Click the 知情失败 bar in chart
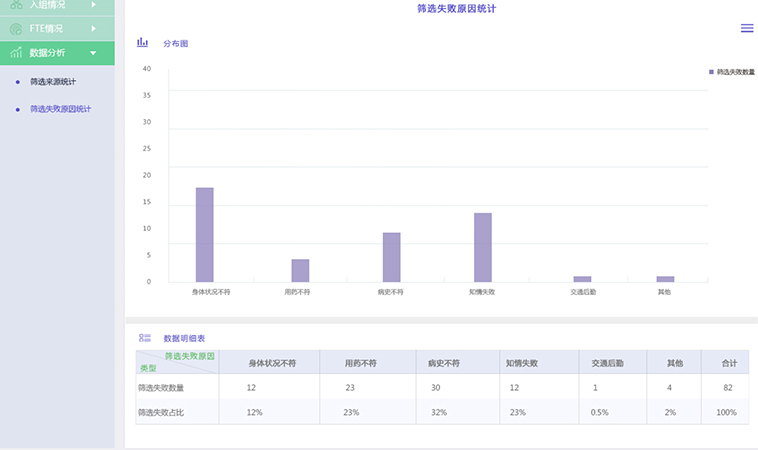758x450 pixels. pyautogui.click(x=482, y=247)
